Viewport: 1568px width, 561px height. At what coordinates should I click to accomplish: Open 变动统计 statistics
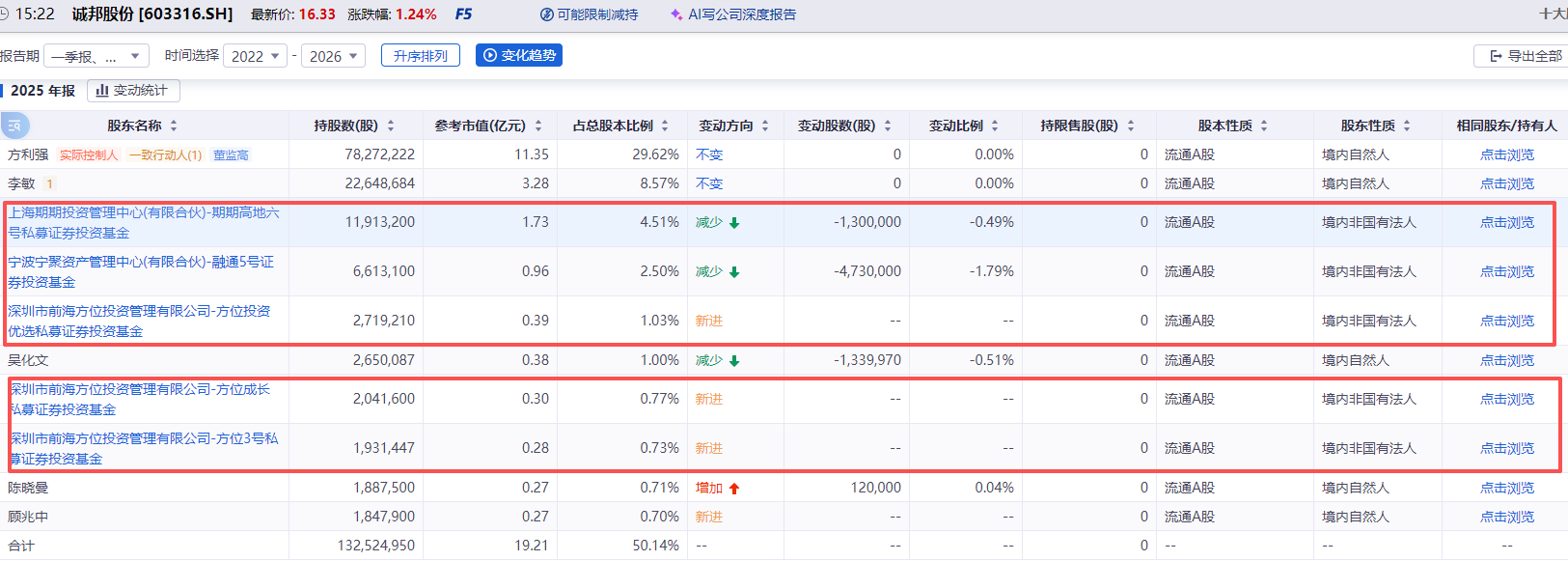coord(133,91)
